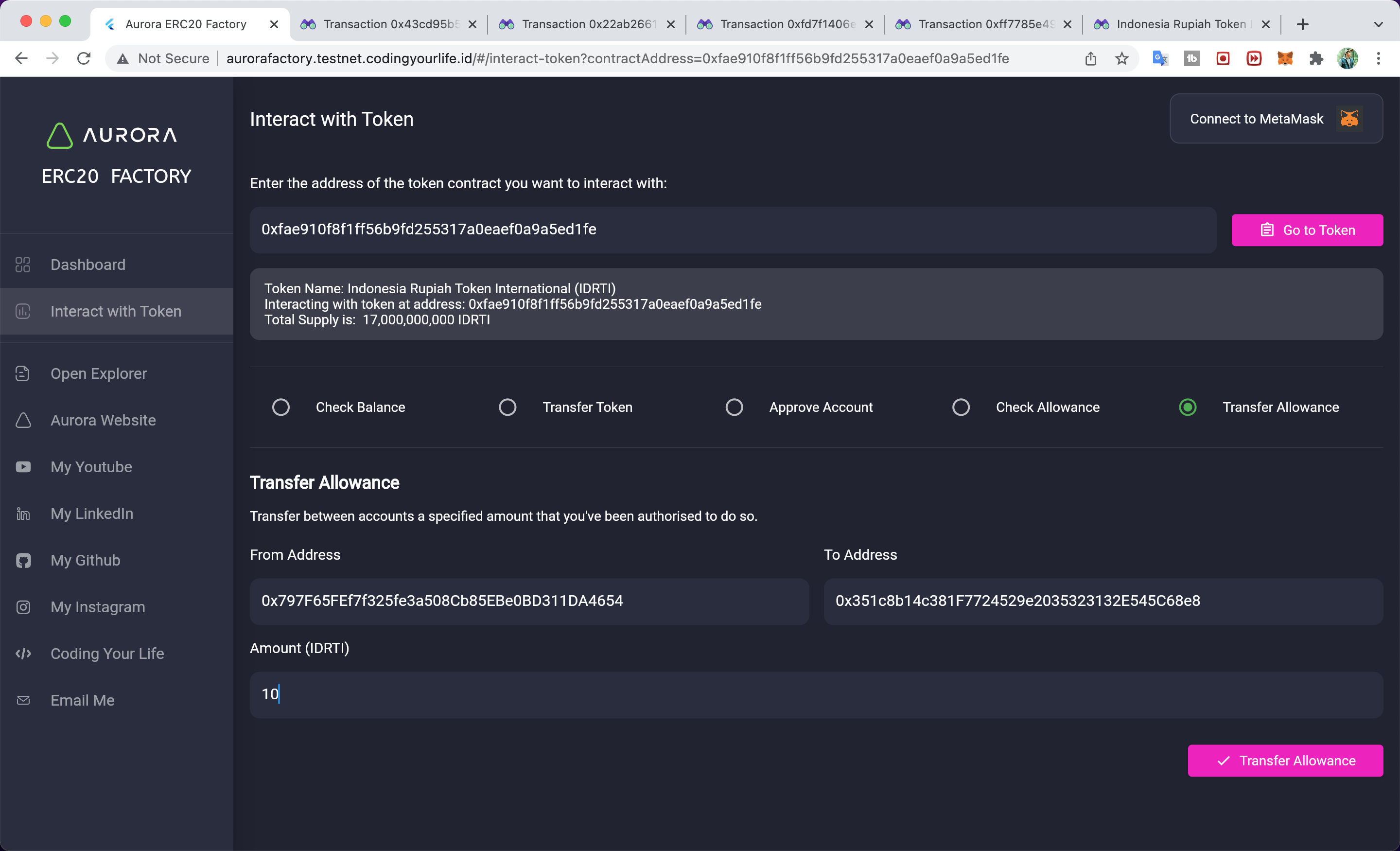Open Dashboard in the sidebar
The height and width of the screenshot is (851, 1400).
pos(88,265)
